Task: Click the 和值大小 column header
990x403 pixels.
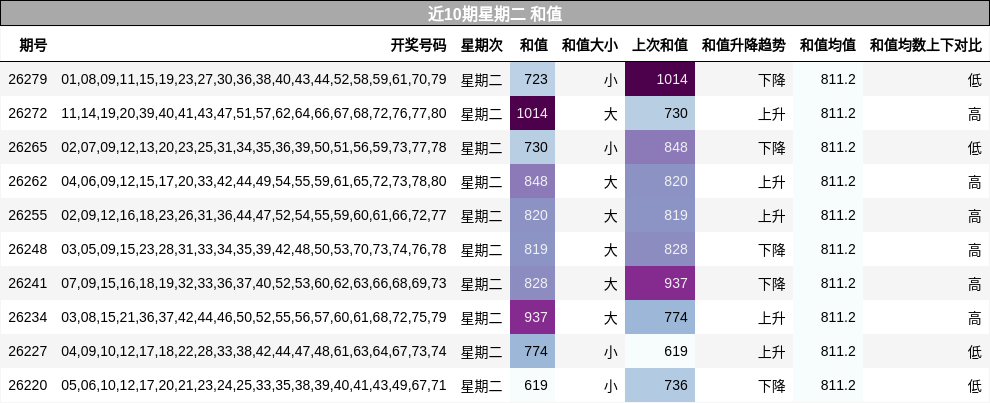Action: [x=590, y=45]
